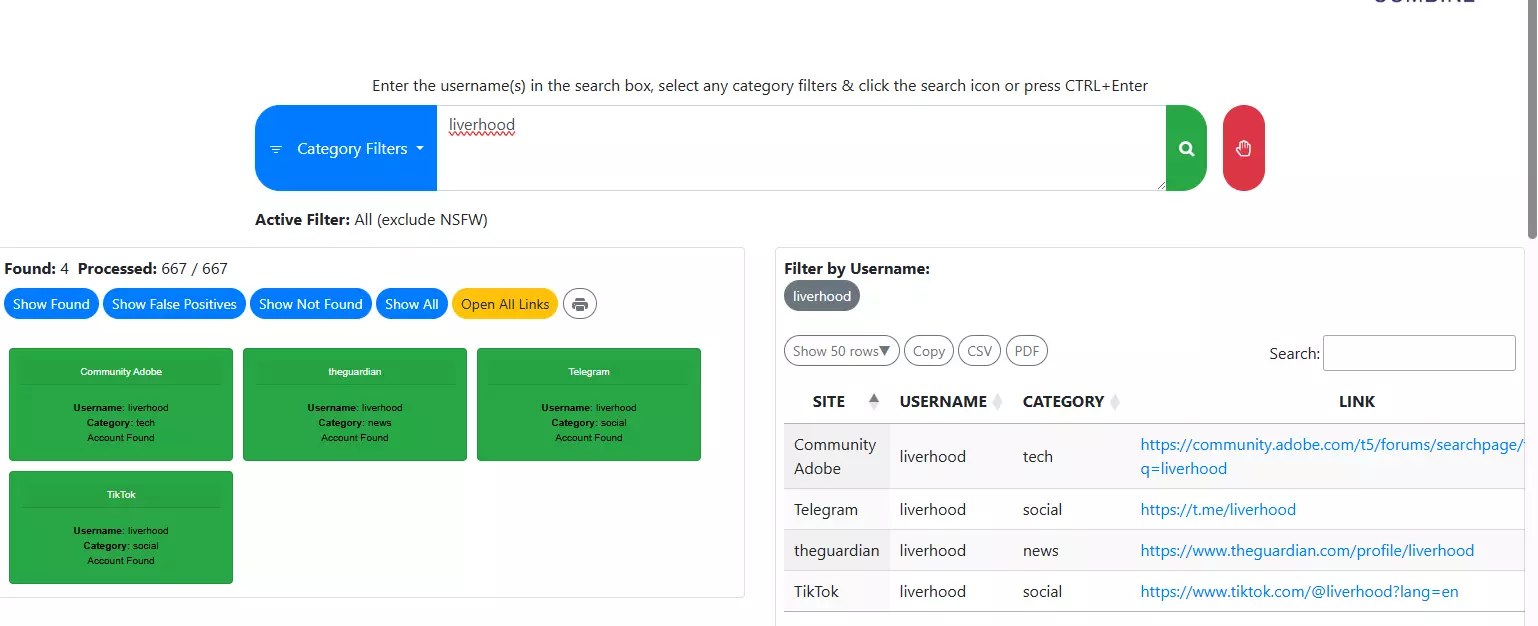Click the Show False Positives button
The height and width of the screenshot is (626, 1538).
(x=174, y=304)
